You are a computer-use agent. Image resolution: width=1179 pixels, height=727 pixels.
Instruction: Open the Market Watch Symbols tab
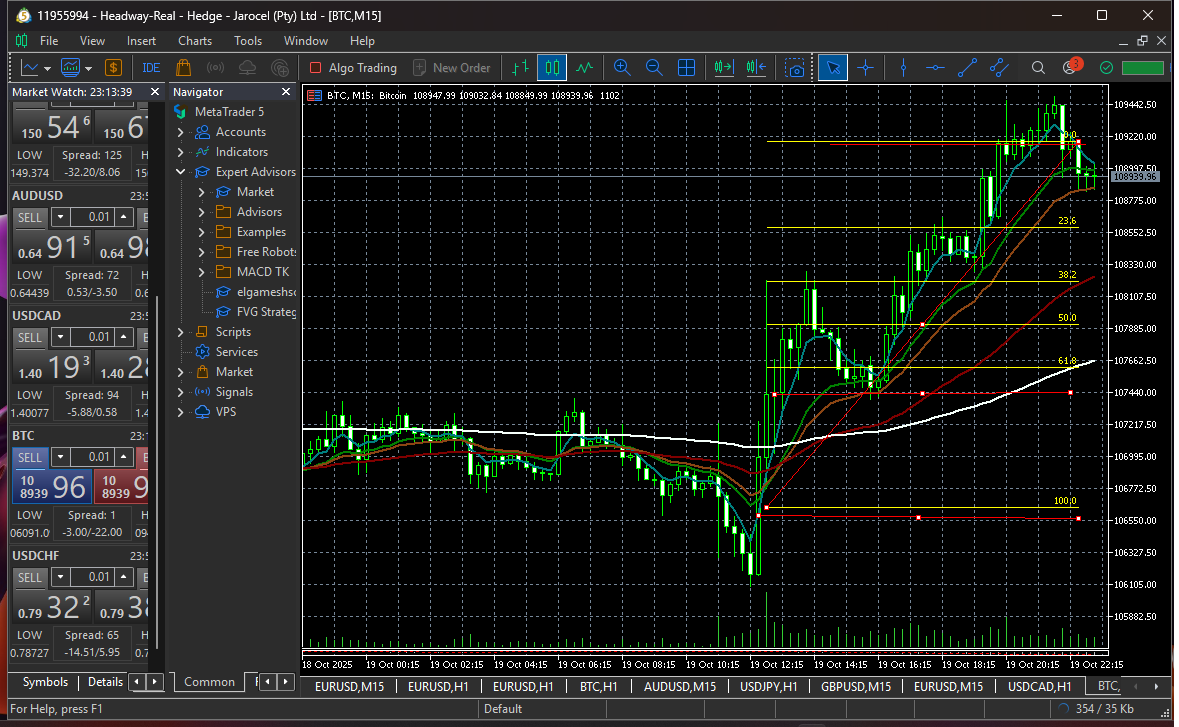pyautogui.click(x=45, y=682)
